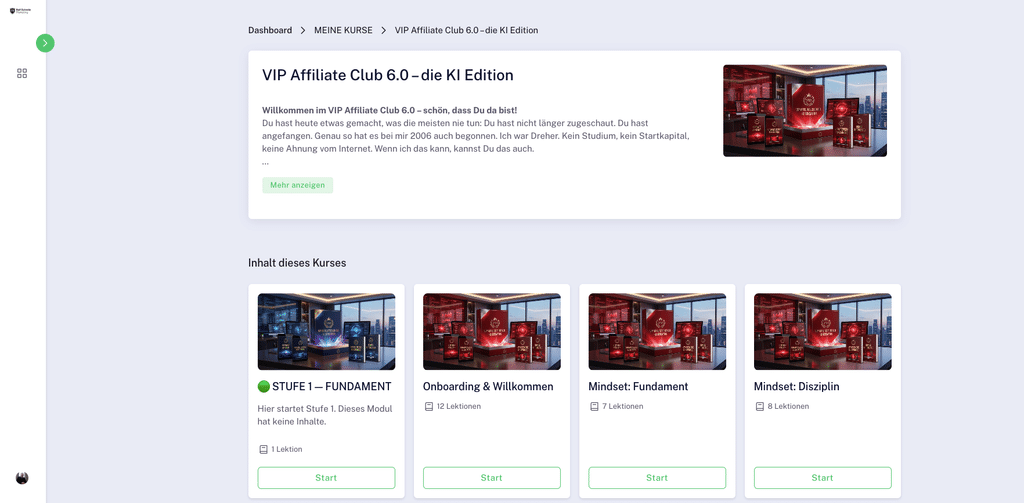Open the dashboard grid icon in sidebar
The width and height of the screenshot is (1024, 503).
point(22,73)
